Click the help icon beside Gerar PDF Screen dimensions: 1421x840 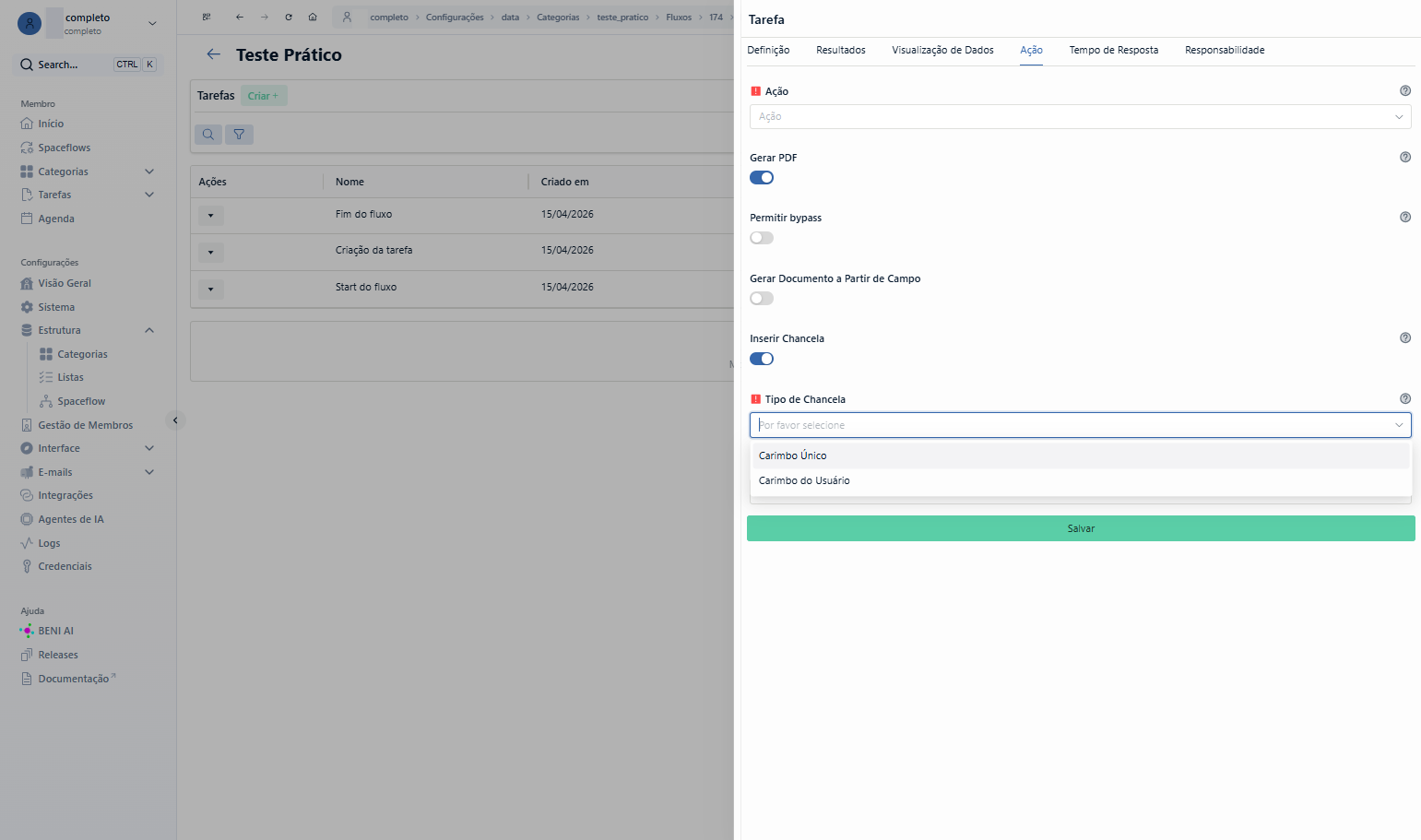[1405, 157]
